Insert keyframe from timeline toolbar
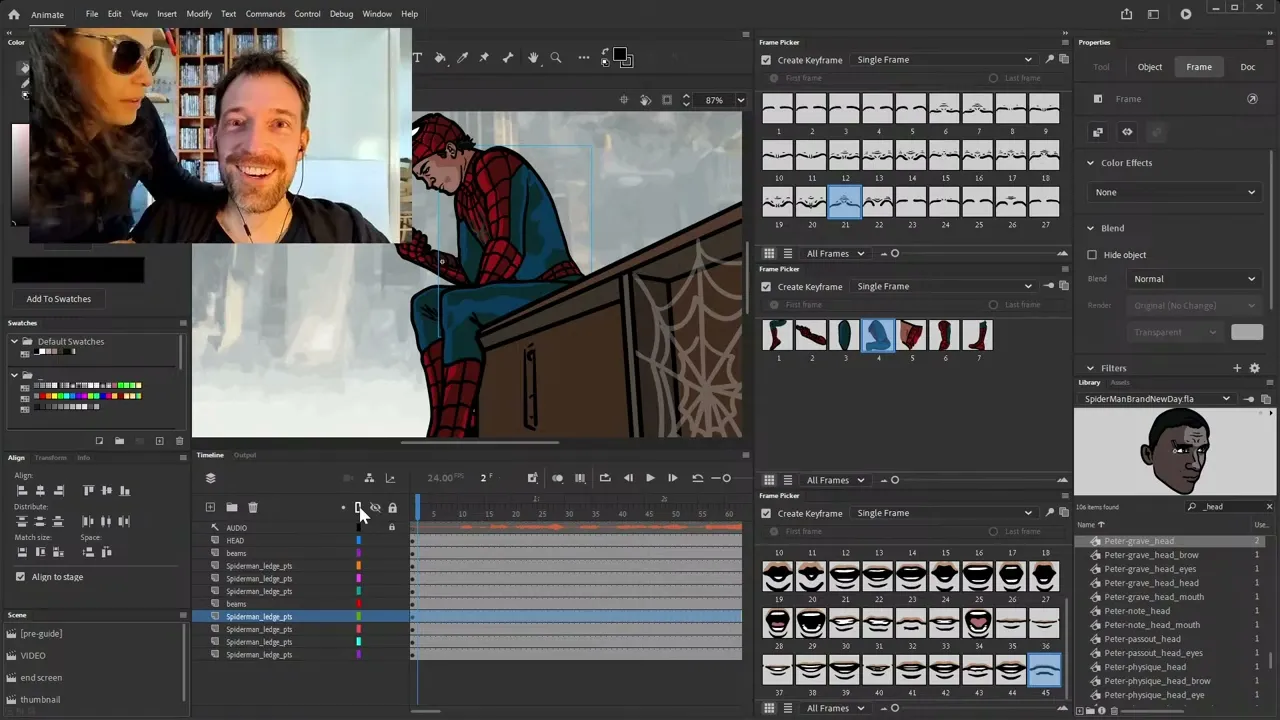Viewport: 1280px width, 720px height. pos(533,478)
